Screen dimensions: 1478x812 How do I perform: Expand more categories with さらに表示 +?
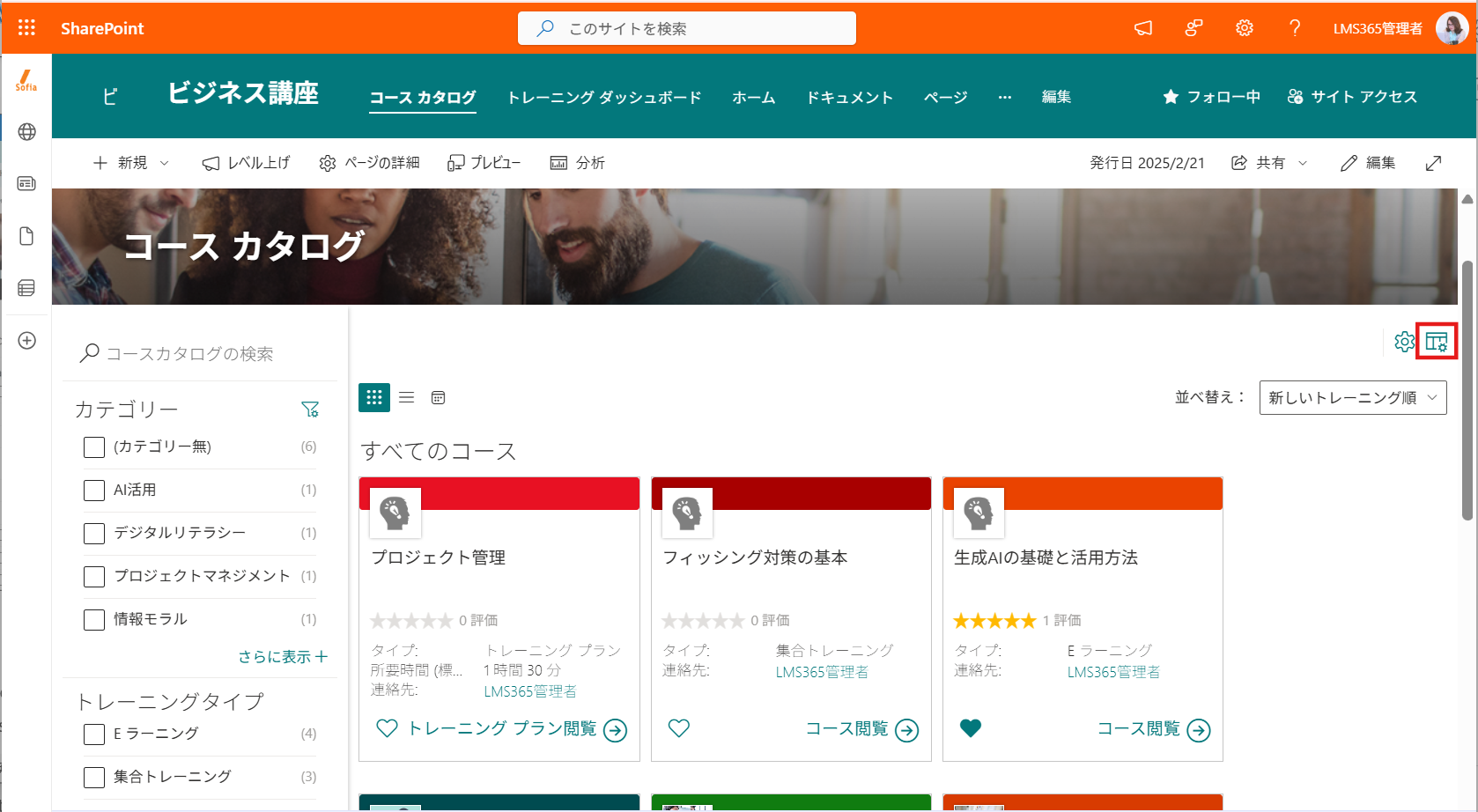[283, 657]
